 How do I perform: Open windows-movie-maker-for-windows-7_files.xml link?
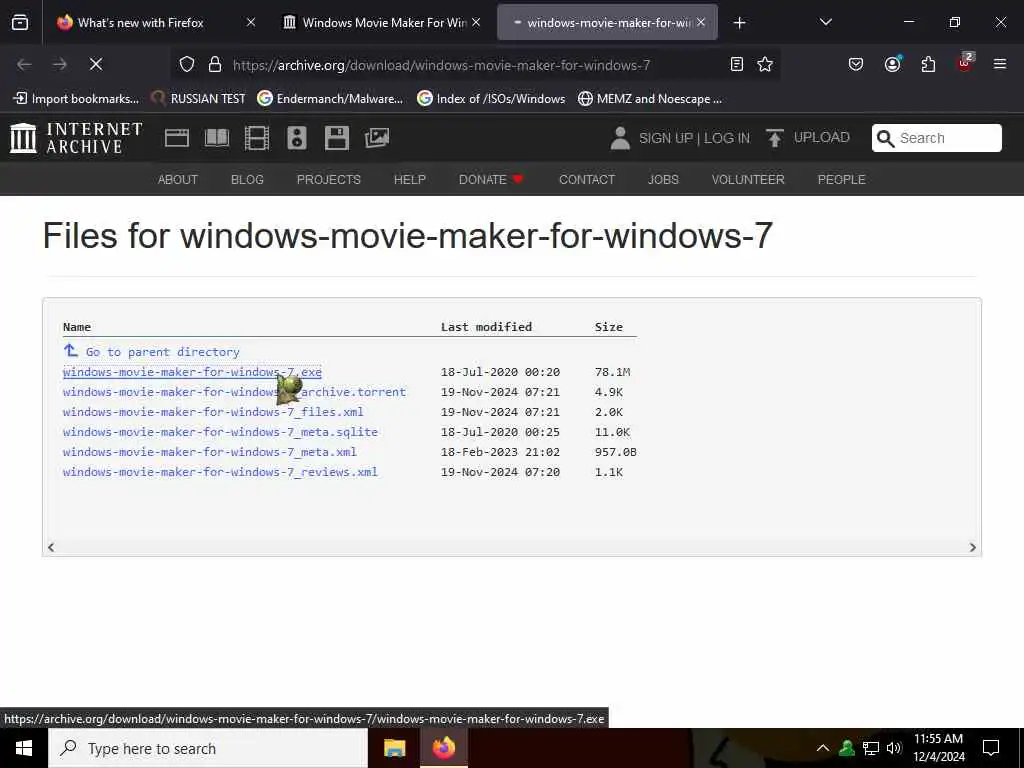pyautogui.click(x=213, y=412)
